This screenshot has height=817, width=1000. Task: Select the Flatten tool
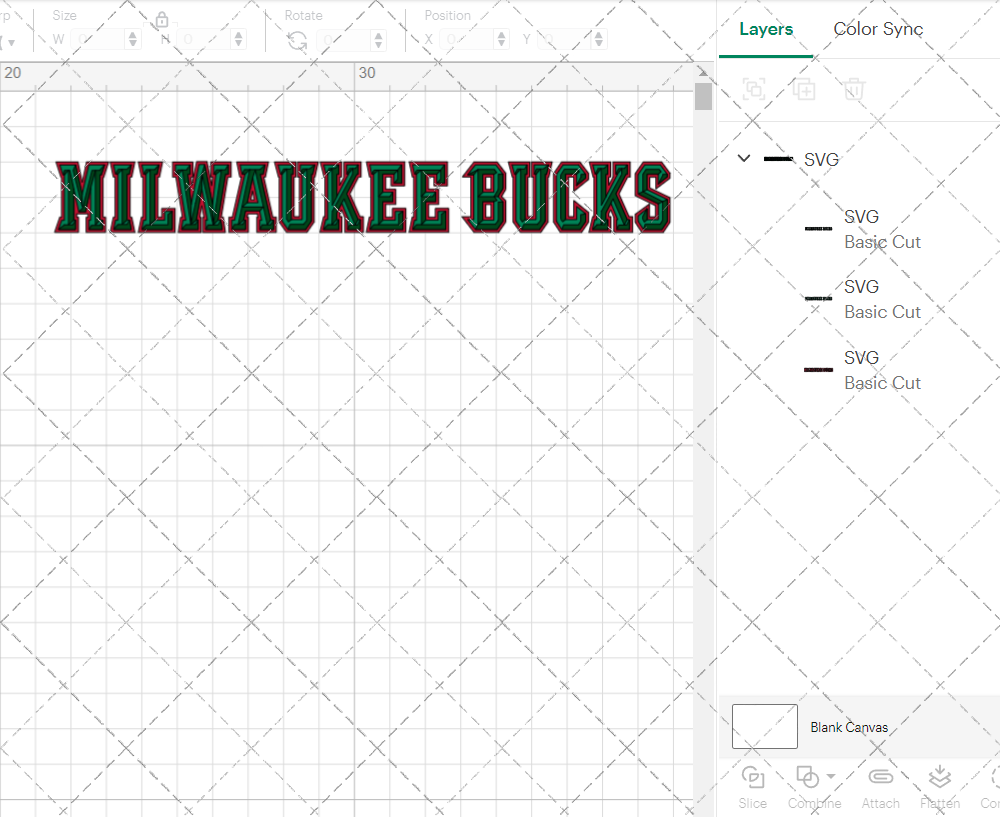pyautogui.click(x=939, y=787)
